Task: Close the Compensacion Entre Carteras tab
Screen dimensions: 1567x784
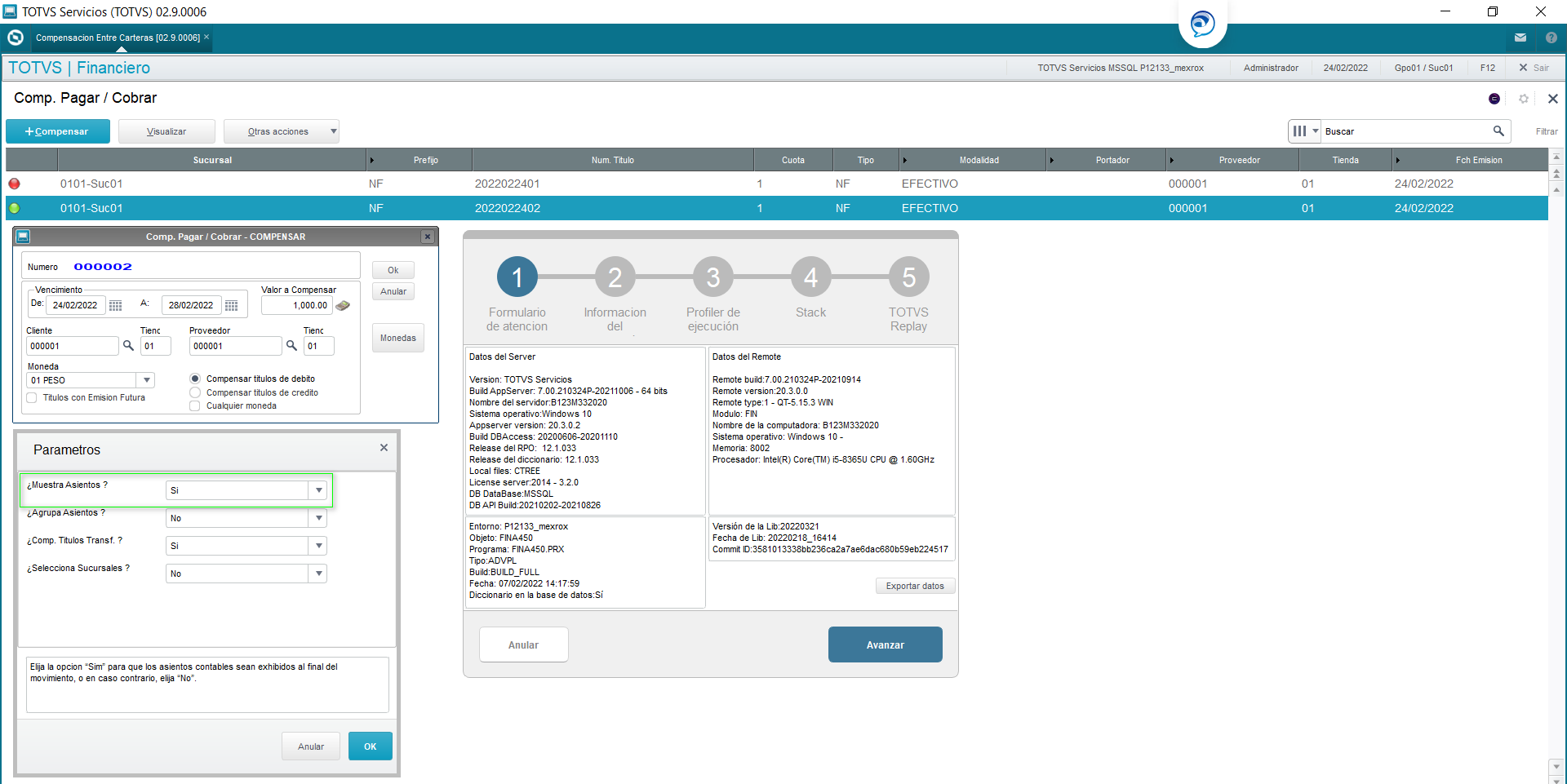Action: (x=206, y=37)
